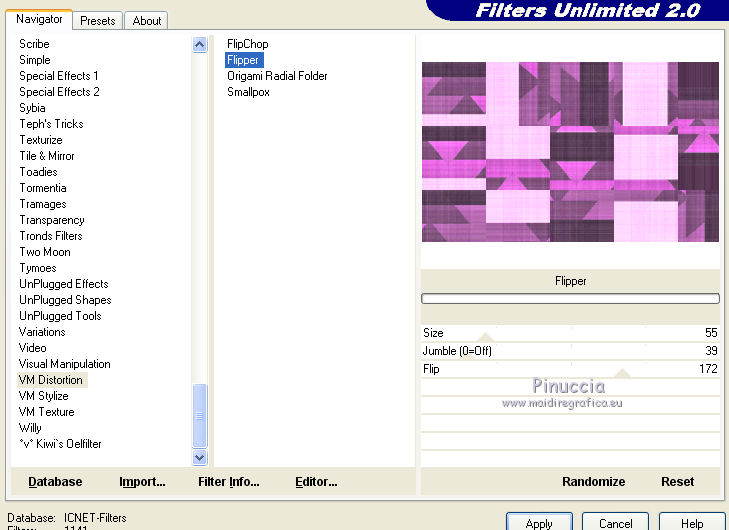This screenshot has width=729, height=530.
Task: Select the Flipper filter
Action: pyautogui.click(x=243, y=60)
